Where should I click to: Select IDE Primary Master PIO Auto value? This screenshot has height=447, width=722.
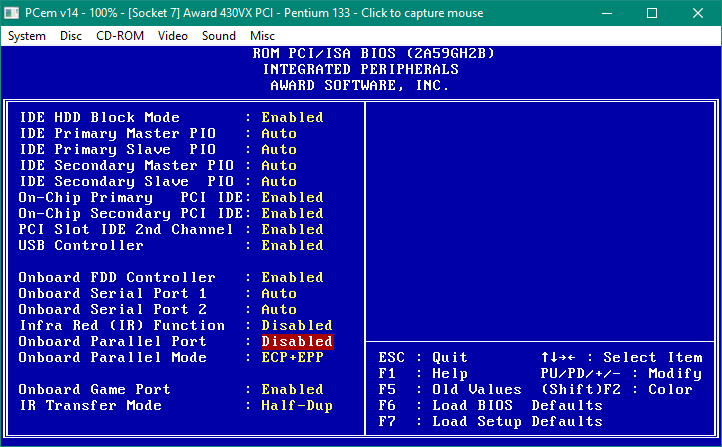pyautogui.click(x=279, y=134)
